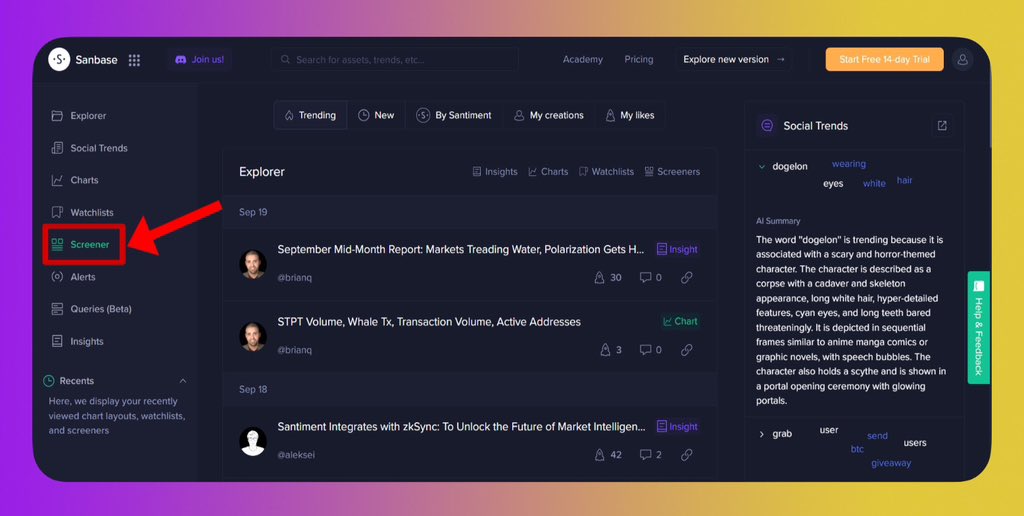Viewport: 1024px width, 516px height.
Task: Click brianq avatar on STPT post
Action: tap(253, 336)
